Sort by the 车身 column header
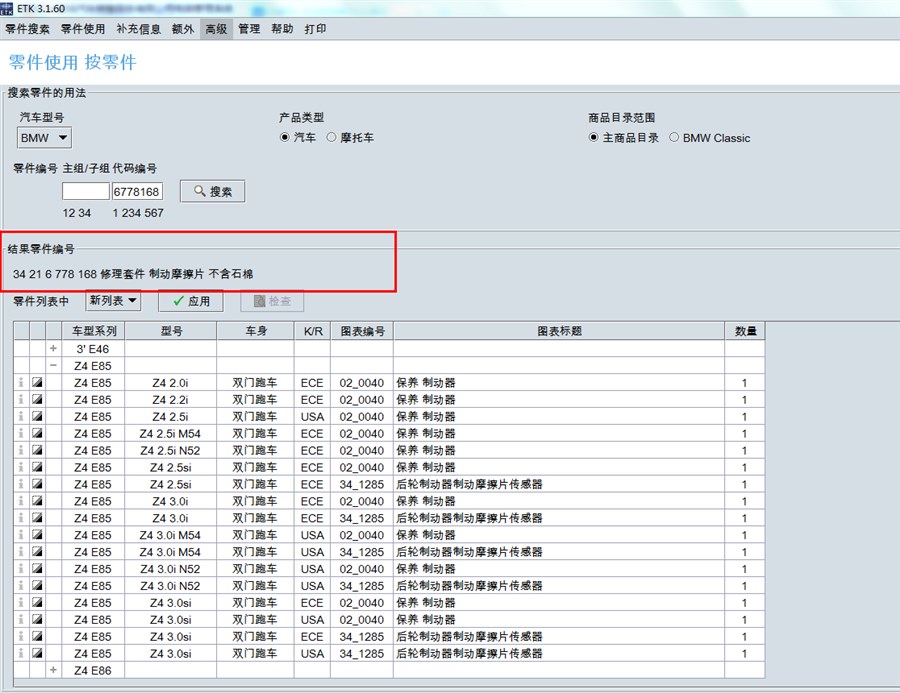The image size is (900, 693). (256, 331)
